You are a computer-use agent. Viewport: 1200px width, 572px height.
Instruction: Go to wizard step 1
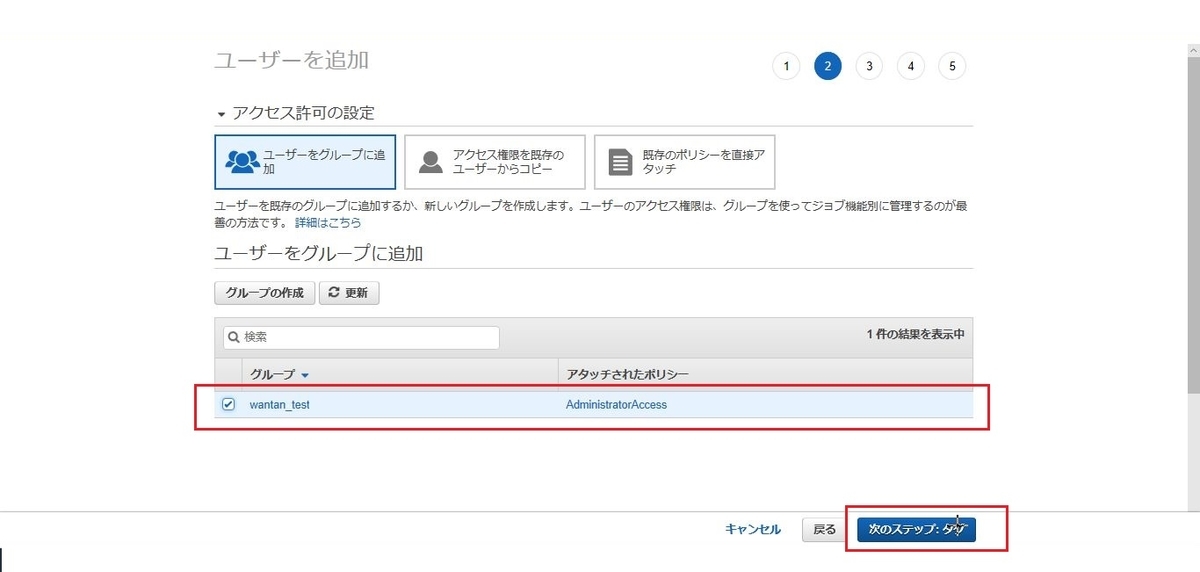[786, 66]
